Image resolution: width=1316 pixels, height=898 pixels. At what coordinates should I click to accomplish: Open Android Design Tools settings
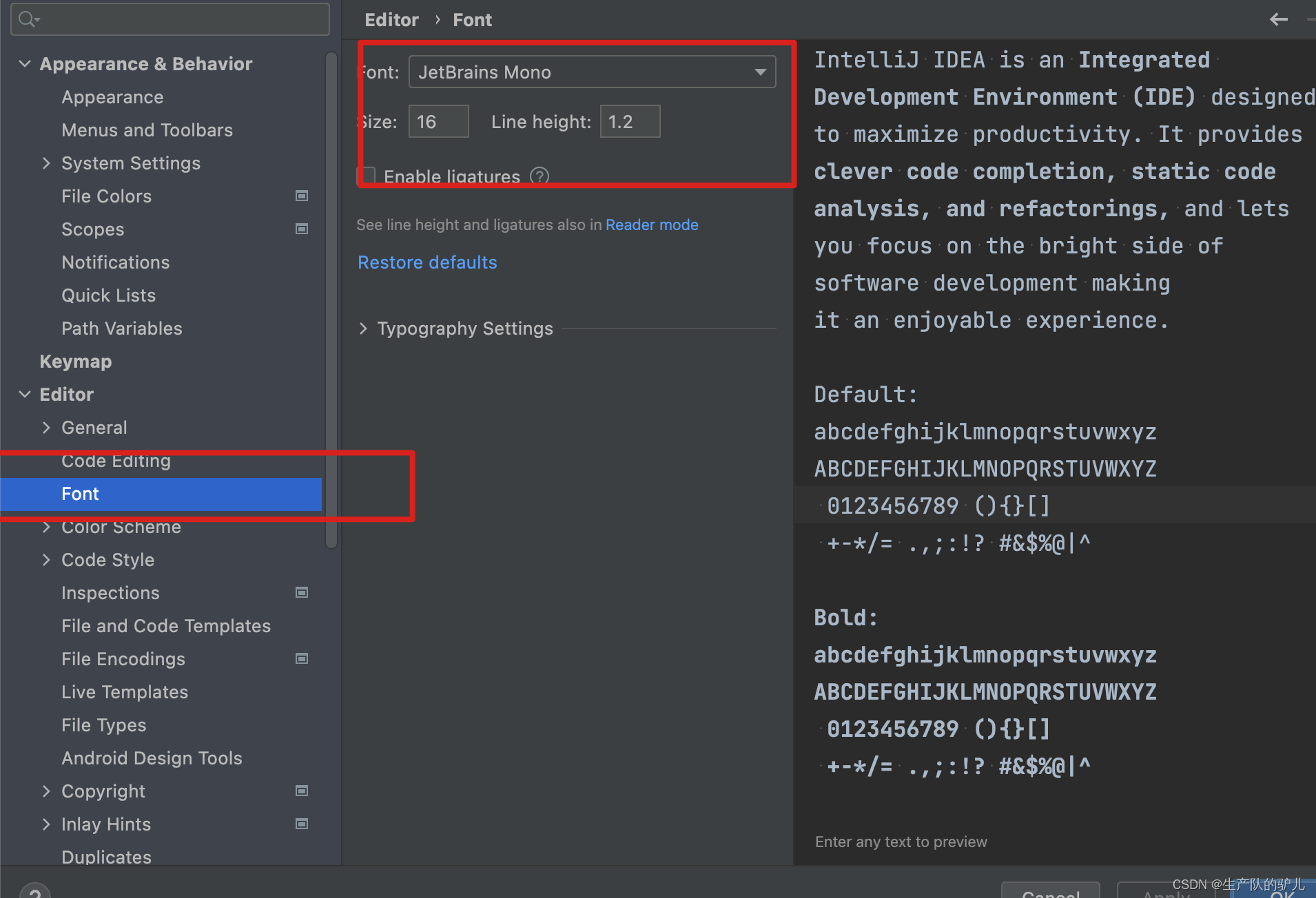(x=152, y=758)
